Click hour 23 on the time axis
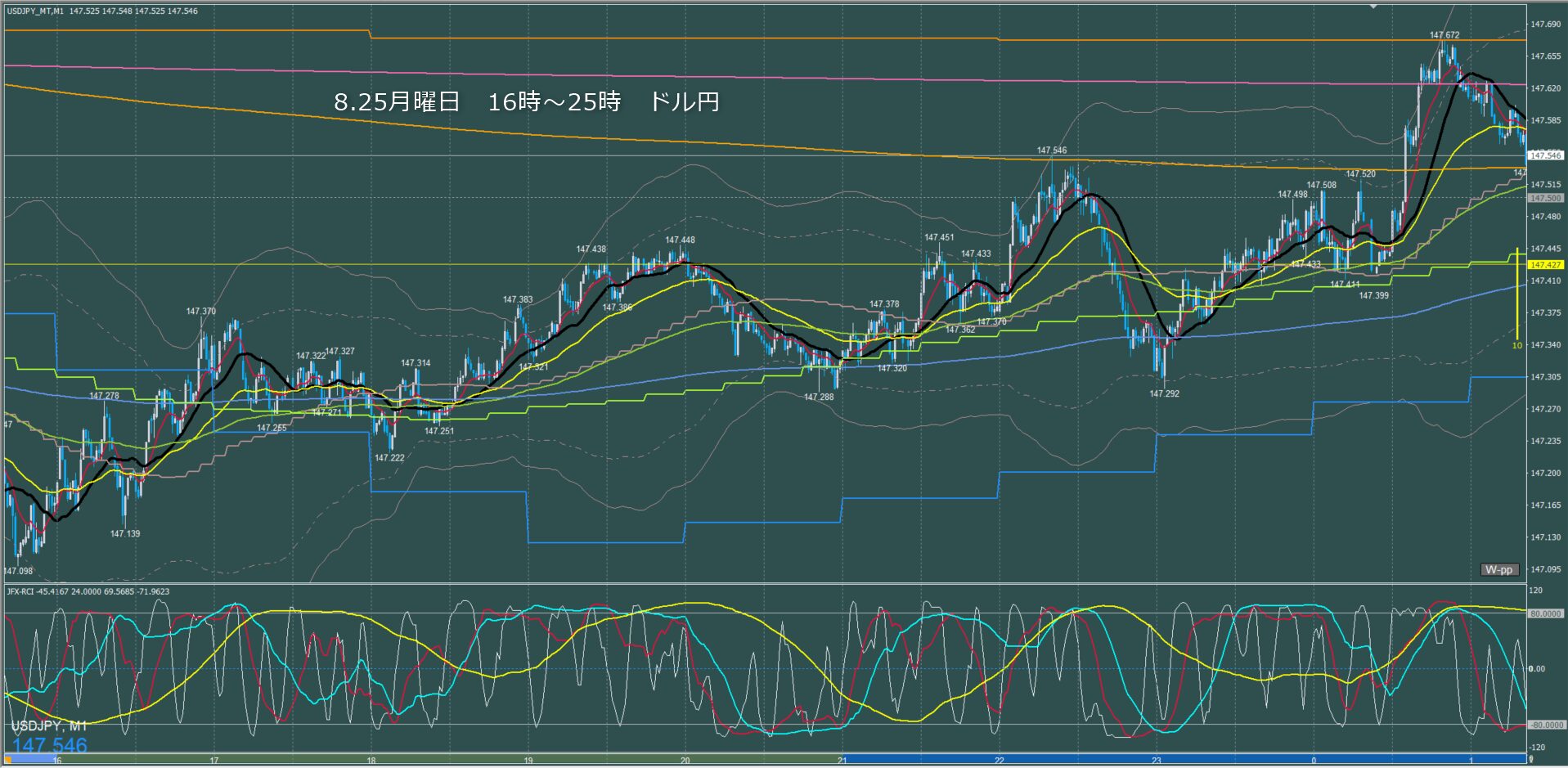1568x768 pixels. point(1157,761)
